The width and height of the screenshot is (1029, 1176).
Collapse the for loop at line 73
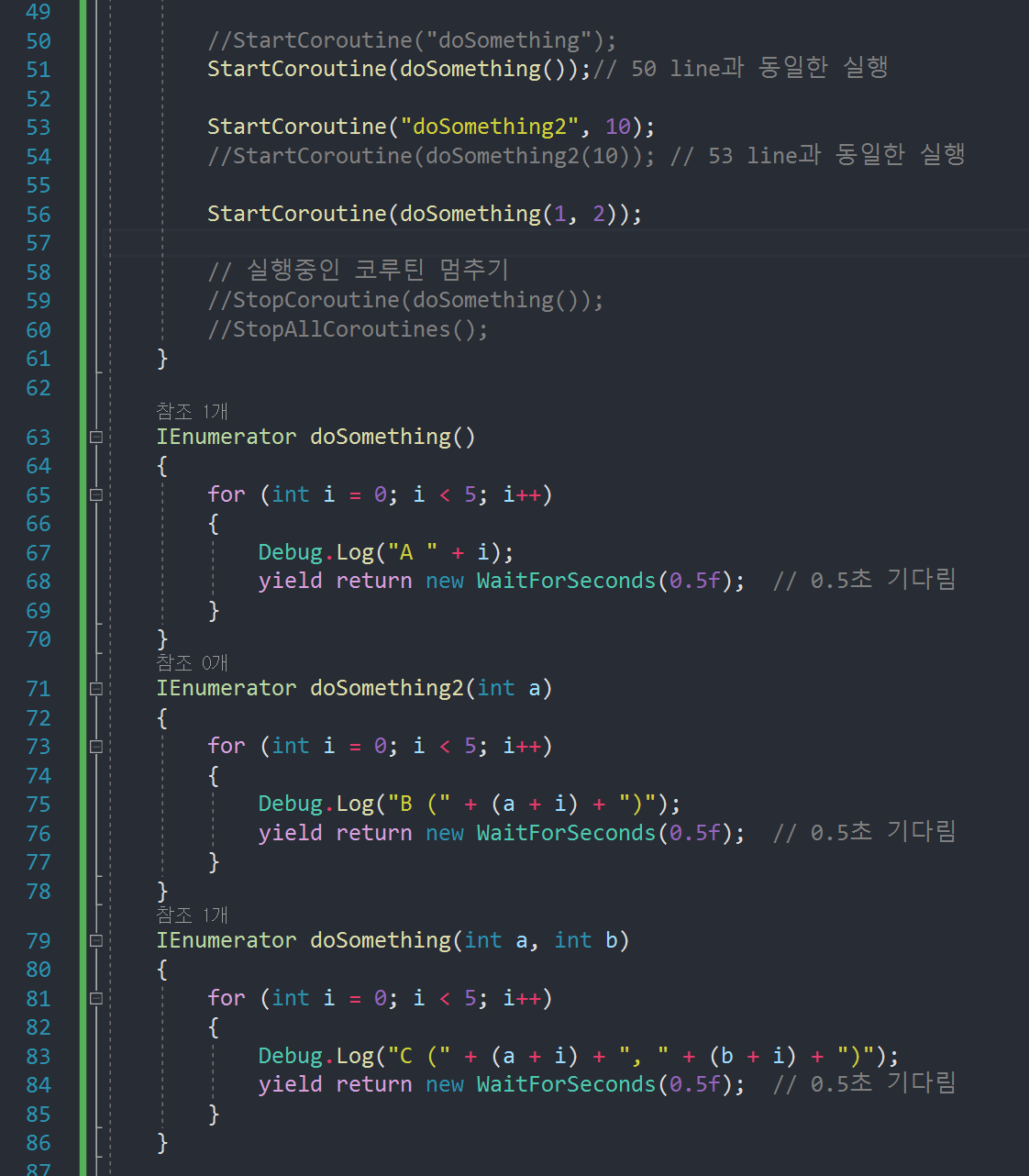[95, 747]
